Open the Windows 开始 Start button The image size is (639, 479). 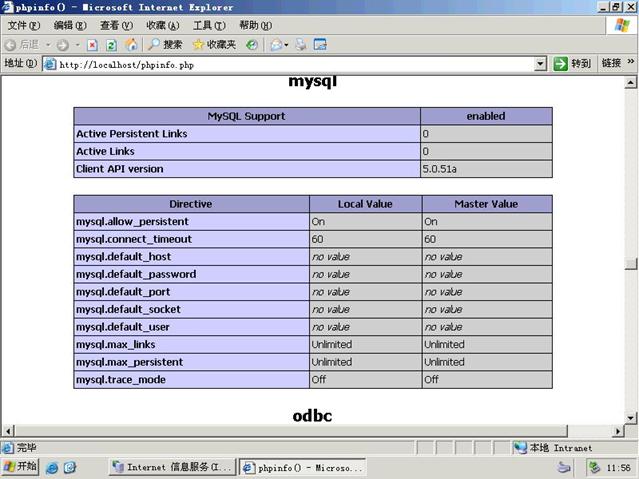(20, 467)
